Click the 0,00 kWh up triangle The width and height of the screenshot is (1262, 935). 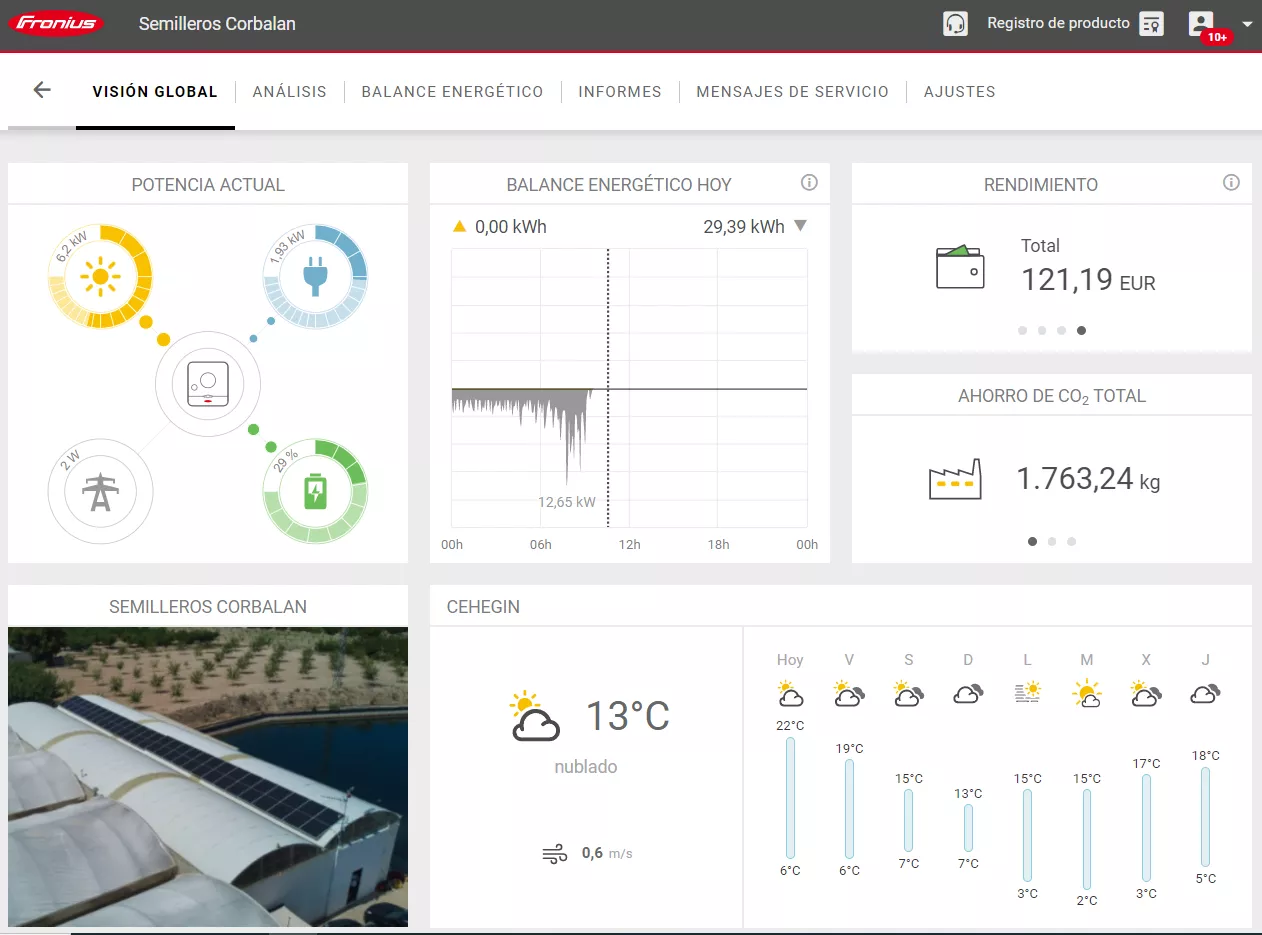(x=460, y=226)
